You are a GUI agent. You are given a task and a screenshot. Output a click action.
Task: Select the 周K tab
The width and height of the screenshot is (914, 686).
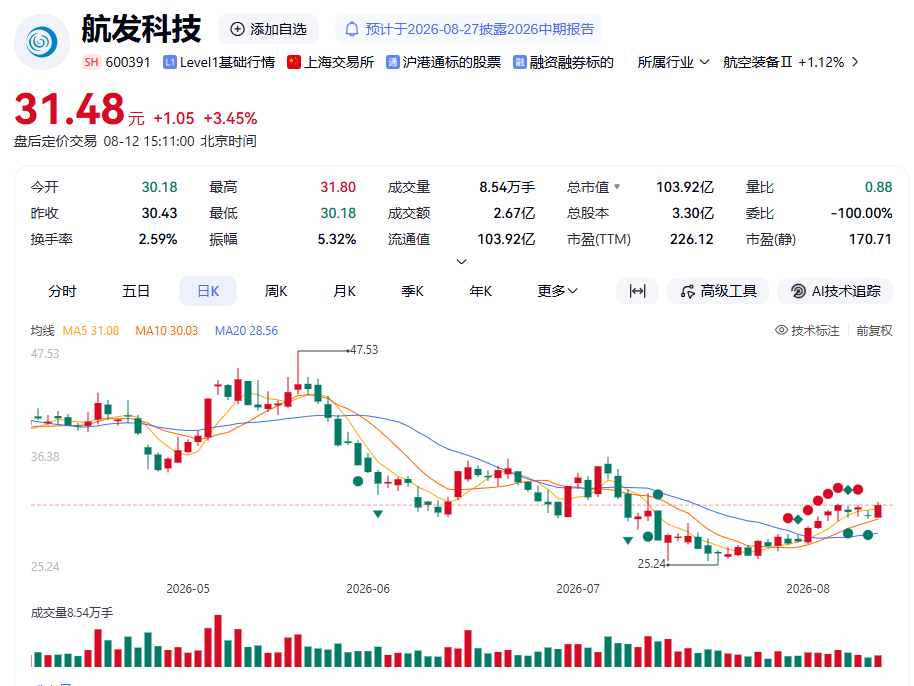(276, 291)
